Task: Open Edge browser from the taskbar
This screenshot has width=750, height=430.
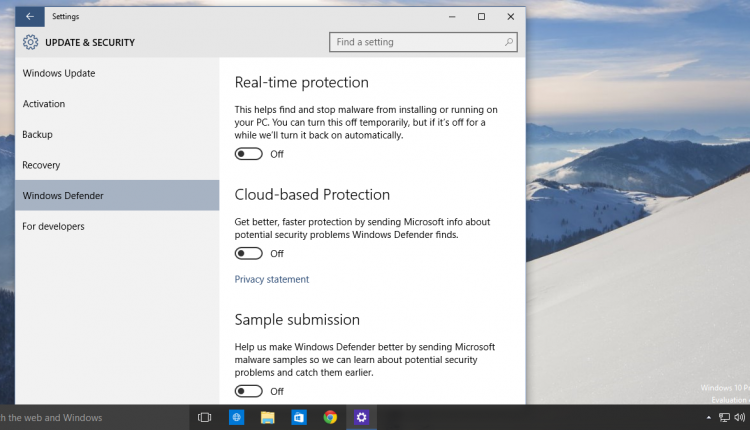Action: coord(236,418)
